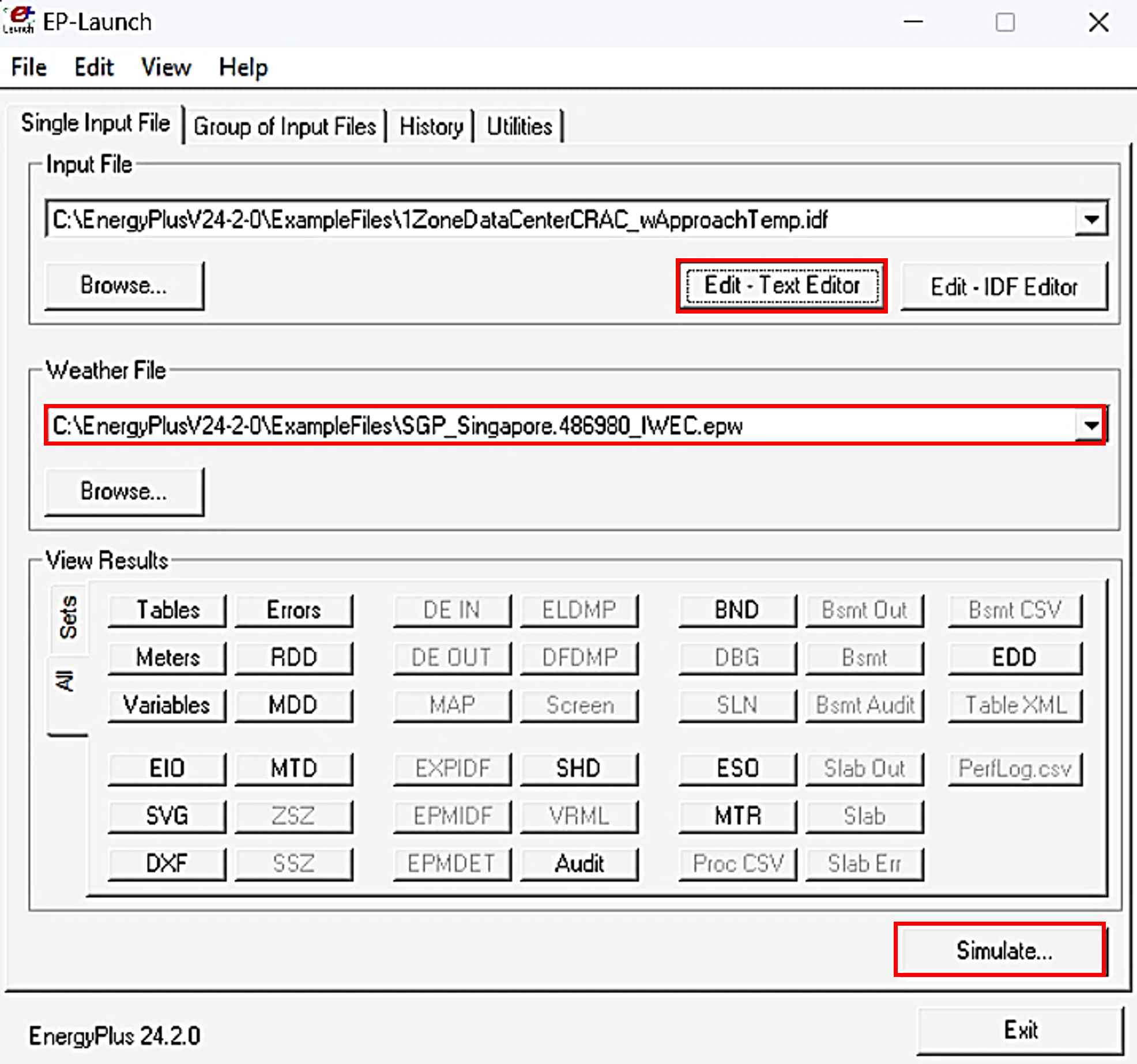Open the Tables results view
1137x1064 pixels.
tap(167, 610)
